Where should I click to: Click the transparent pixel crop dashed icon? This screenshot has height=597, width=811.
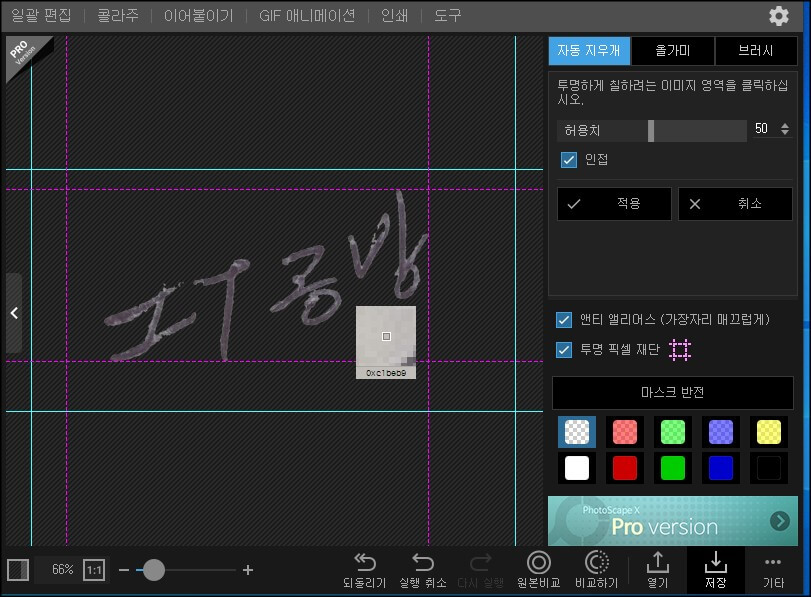[680, 350]
